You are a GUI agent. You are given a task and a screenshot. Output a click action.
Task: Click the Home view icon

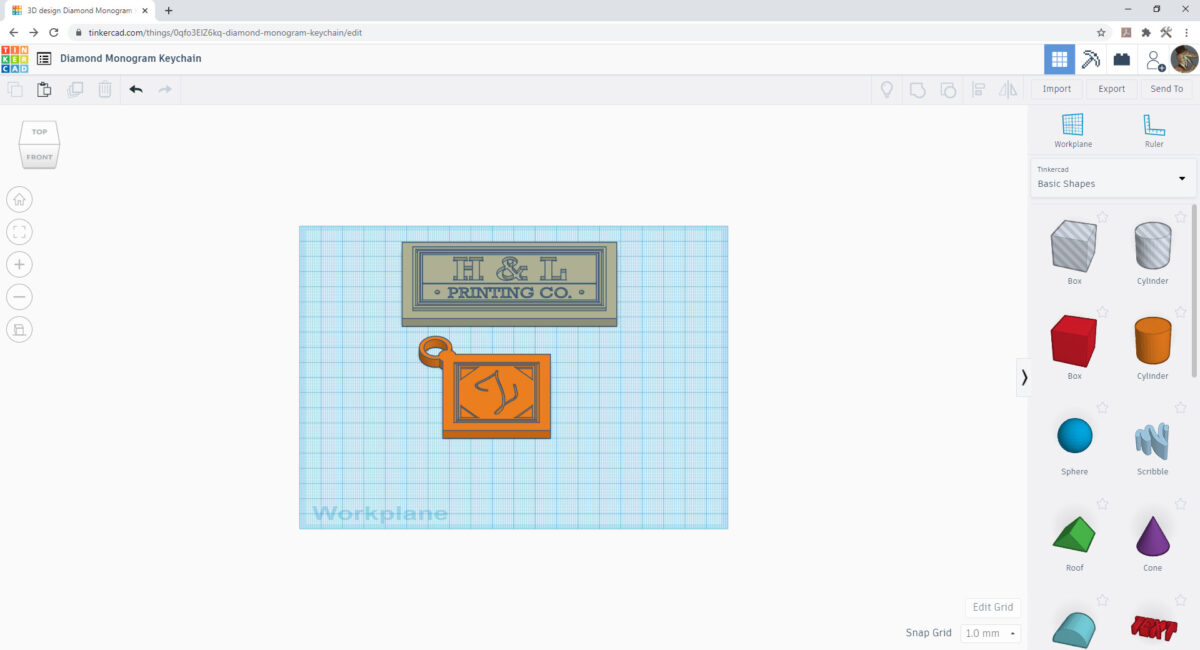click(x=19, y=199)
